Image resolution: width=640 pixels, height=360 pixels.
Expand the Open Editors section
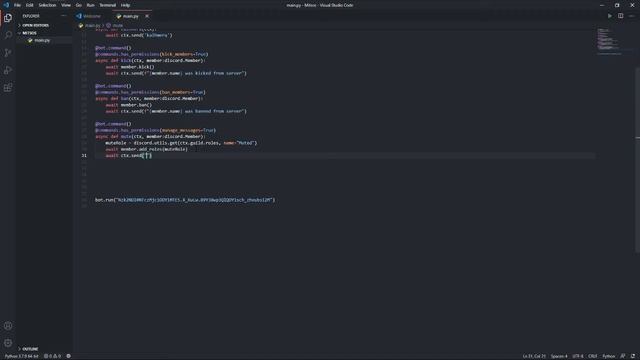click(35, 25)
